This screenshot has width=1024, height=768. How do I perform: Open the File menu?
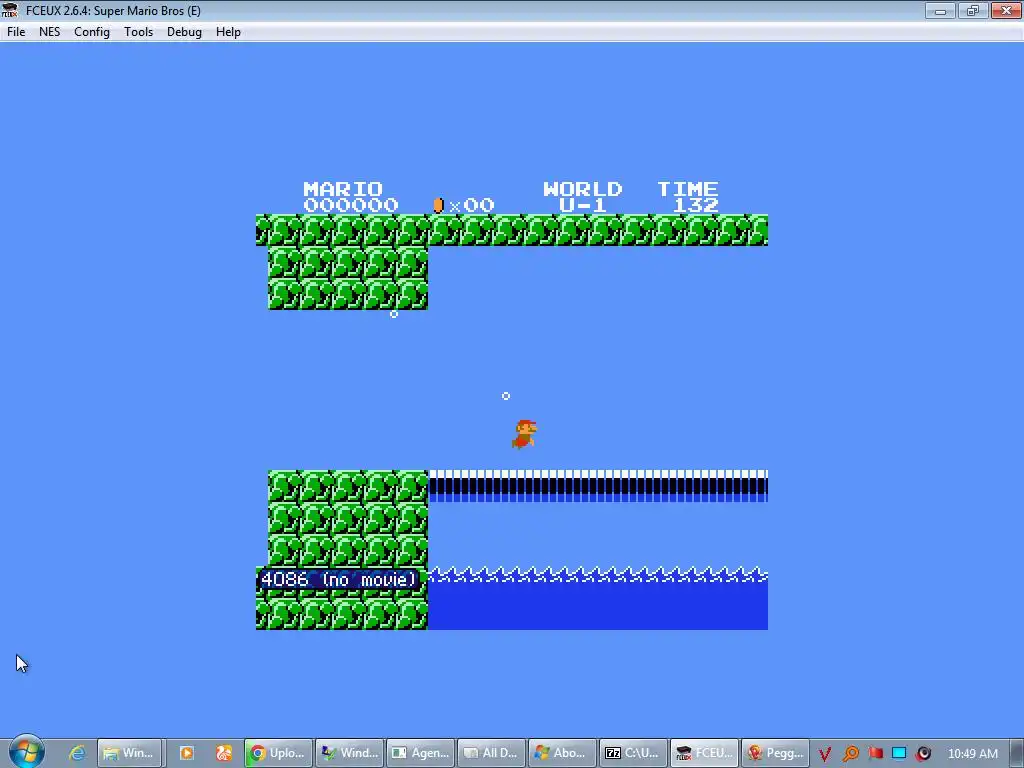(16, 32)
